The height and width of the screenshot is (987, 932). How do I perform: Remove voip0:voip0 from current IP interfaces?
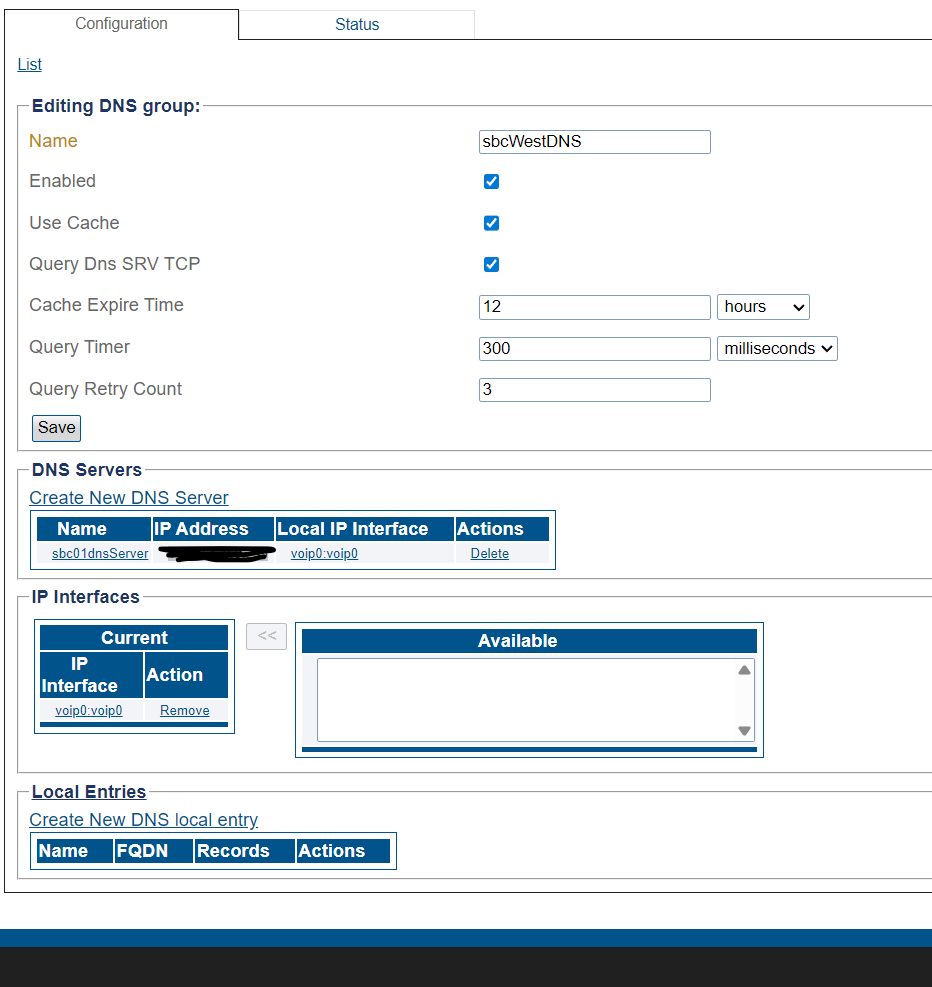(185, 710)
